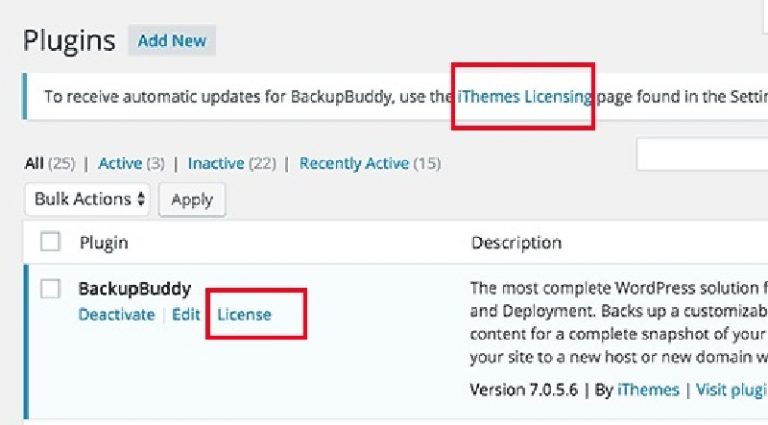This screenshot has height=425, width=768.
Task: Apply the selected bulk action
Action: (x=192, y=200)
